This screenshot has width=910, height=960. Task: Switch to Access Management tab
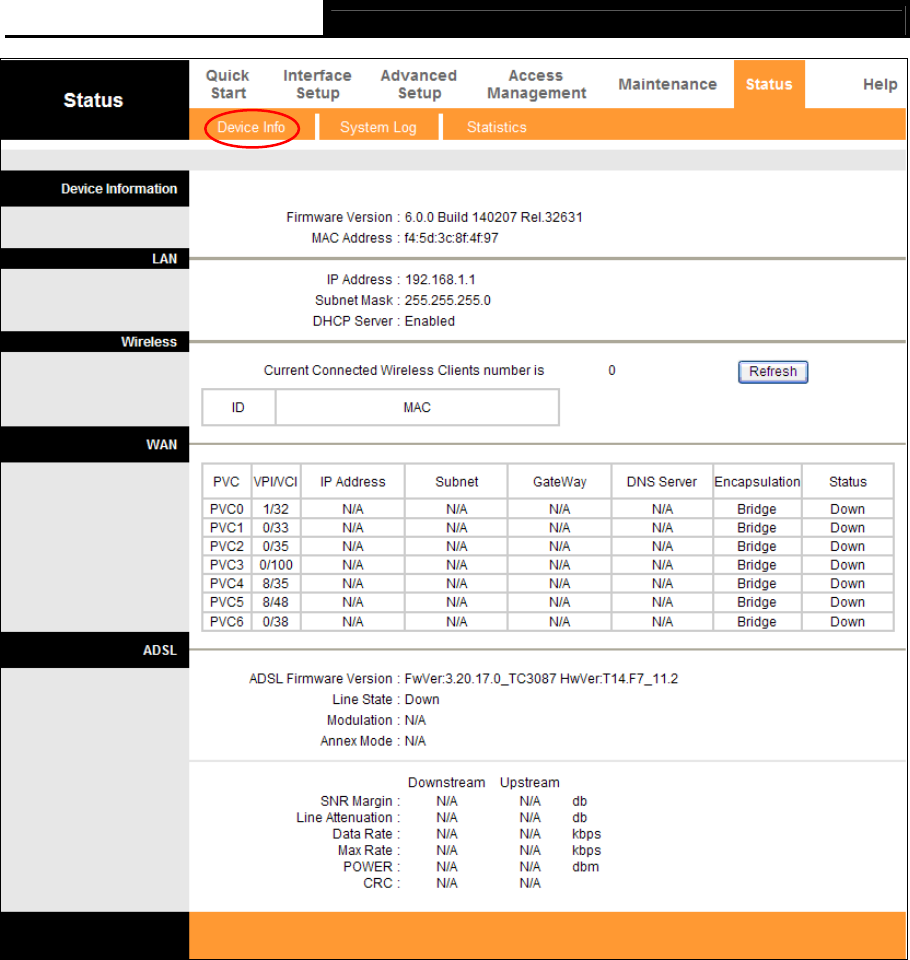tap(536, 84)
